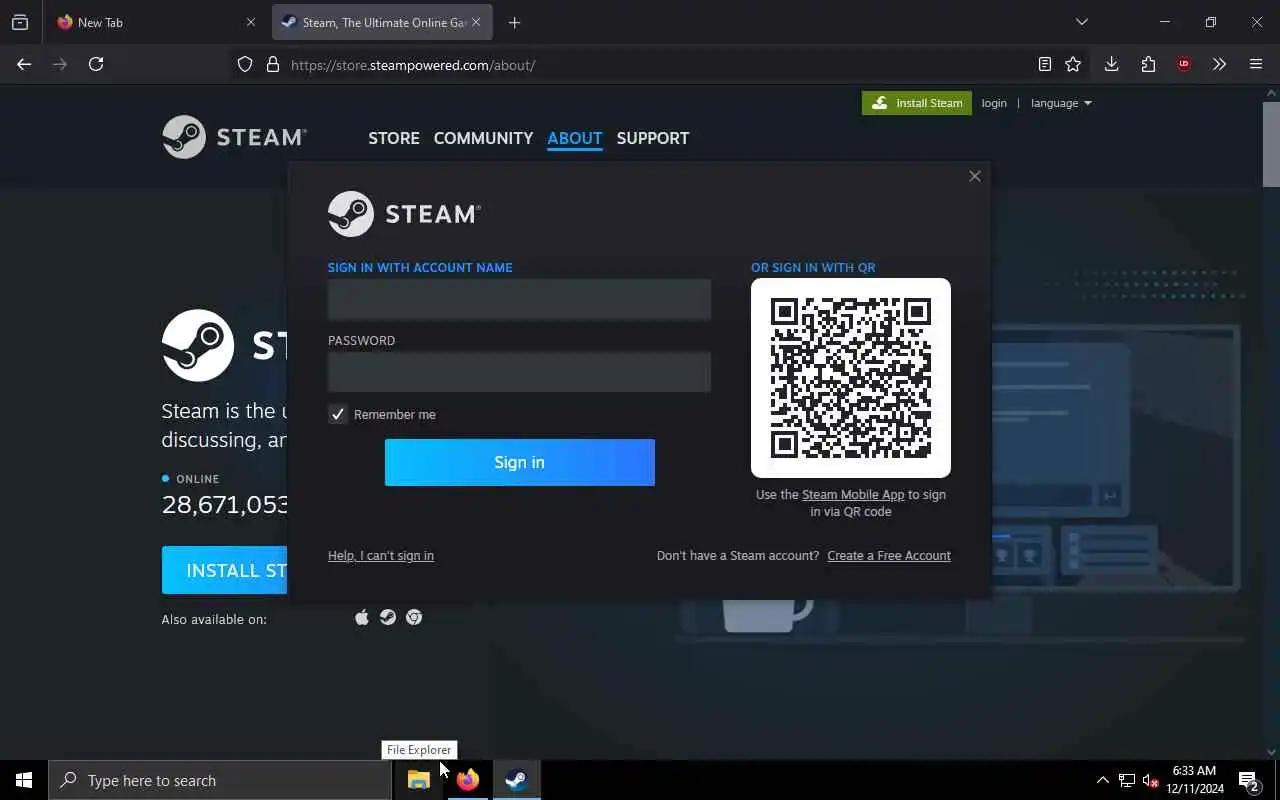Click the network tray icon
Image resolution: width=1280 pixels, height=800 pixels.
(x=1126, y=780)
